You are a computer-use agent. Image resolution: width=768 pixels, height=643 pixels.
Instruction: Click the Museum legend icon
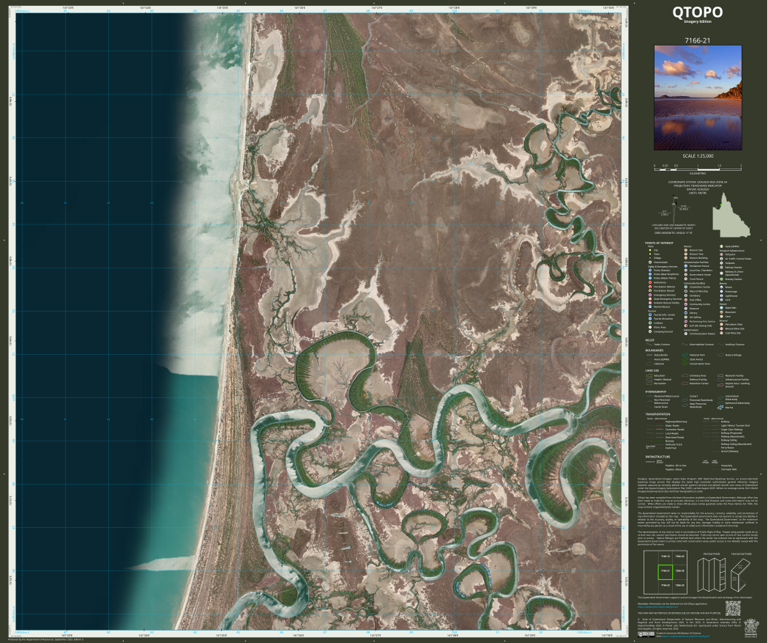686,309
